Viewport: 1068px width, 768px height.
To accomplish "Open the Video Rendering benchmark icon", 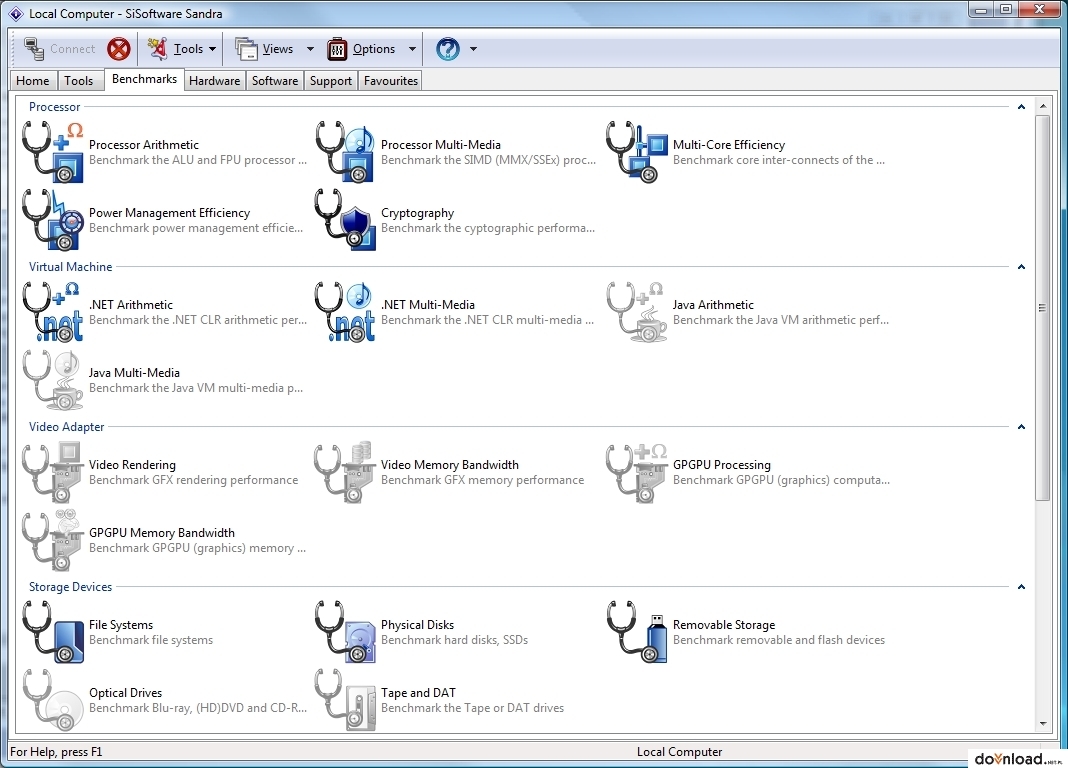I will [53, 472].
